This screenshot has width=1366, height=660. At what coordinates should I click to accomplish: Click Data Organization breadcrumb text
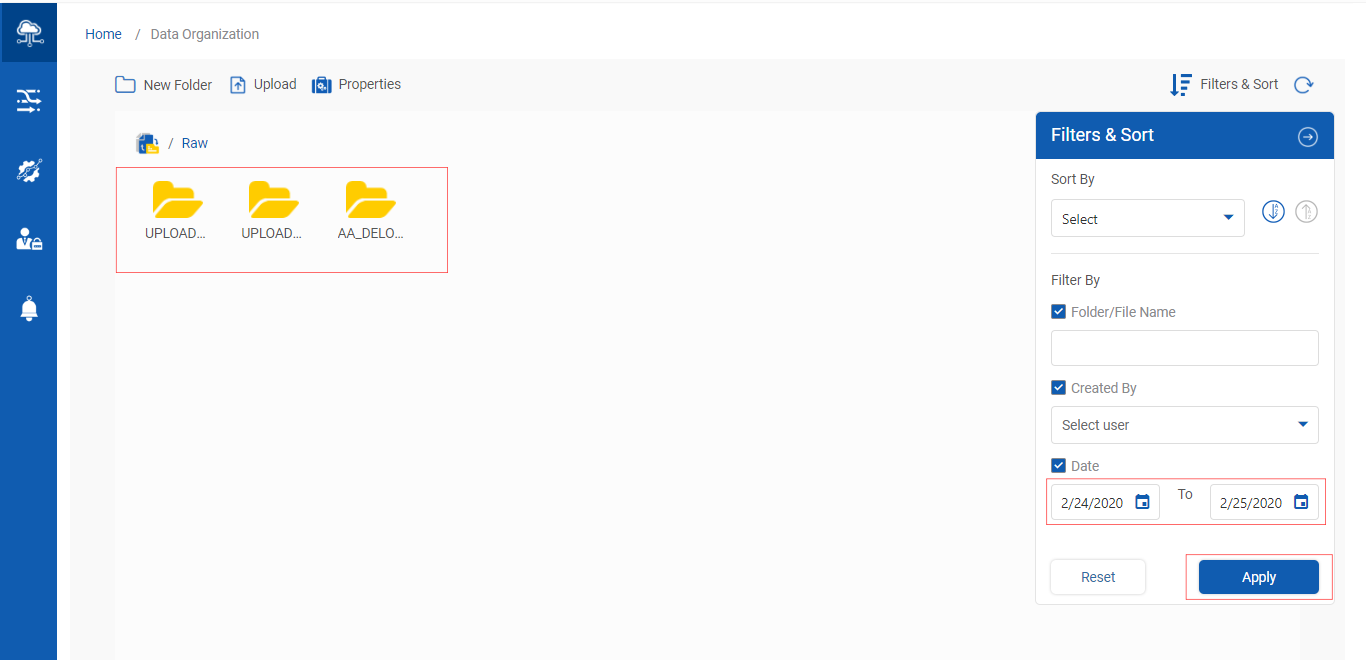tap(205, 34)
